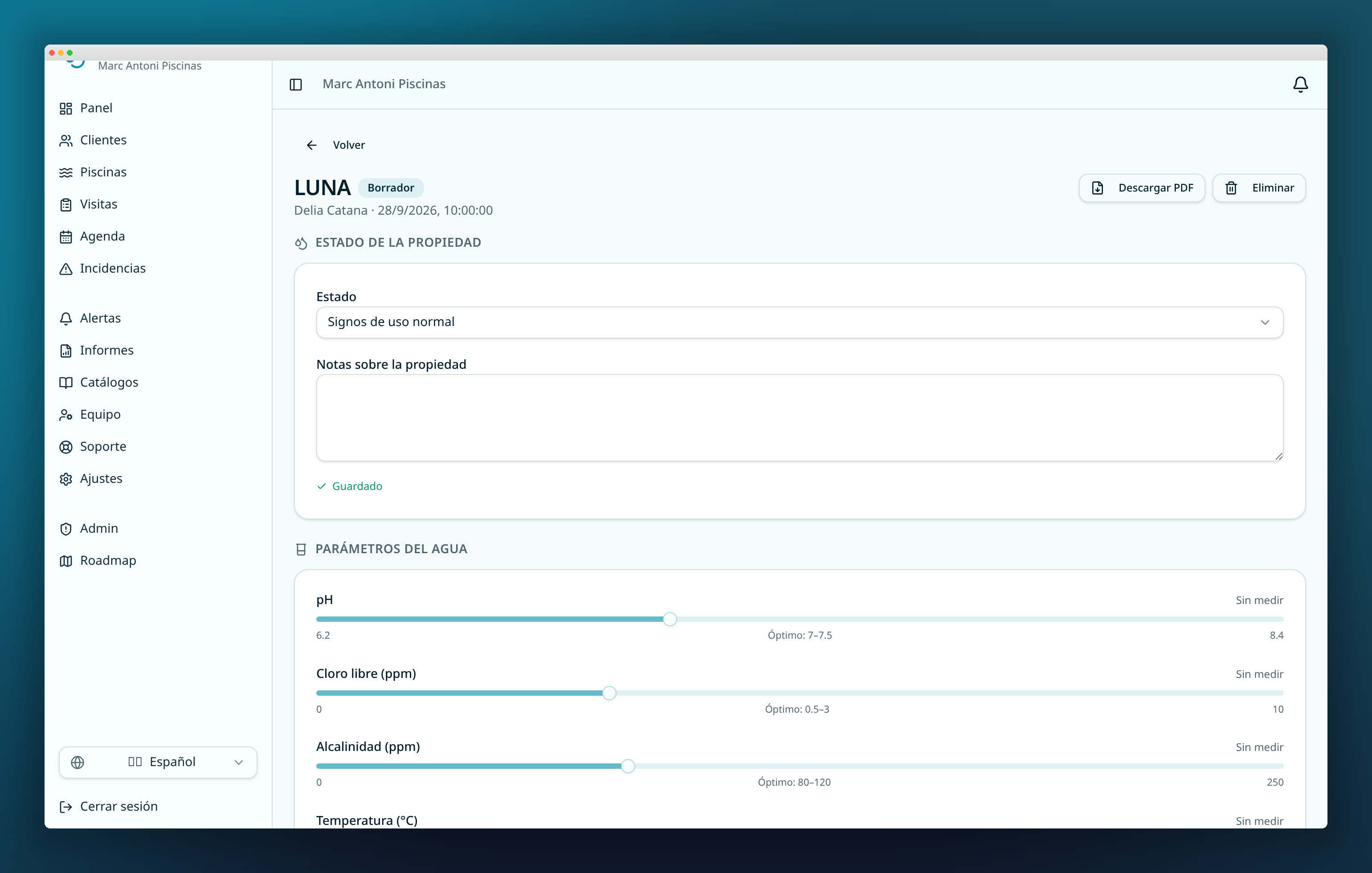Open the Admin link
Screen dimensions: 1372x873
99,529
